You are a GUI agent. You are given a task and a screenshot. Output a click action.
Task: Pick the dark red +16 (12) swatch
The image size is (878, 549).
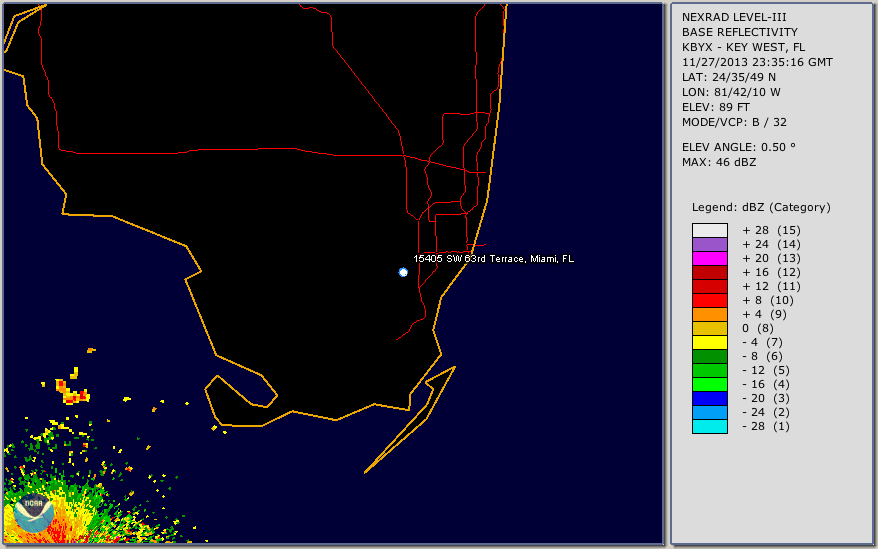click(709, 272)
